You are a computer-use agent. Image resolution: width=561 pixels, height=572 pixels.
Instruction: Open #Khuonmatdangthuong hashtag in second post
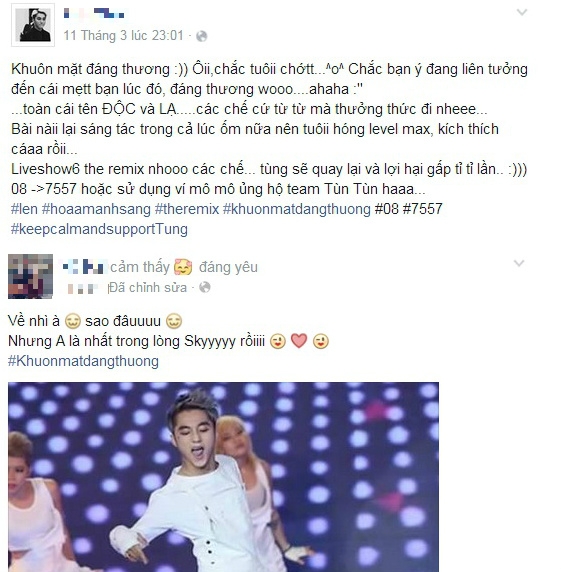click(83, 361)
